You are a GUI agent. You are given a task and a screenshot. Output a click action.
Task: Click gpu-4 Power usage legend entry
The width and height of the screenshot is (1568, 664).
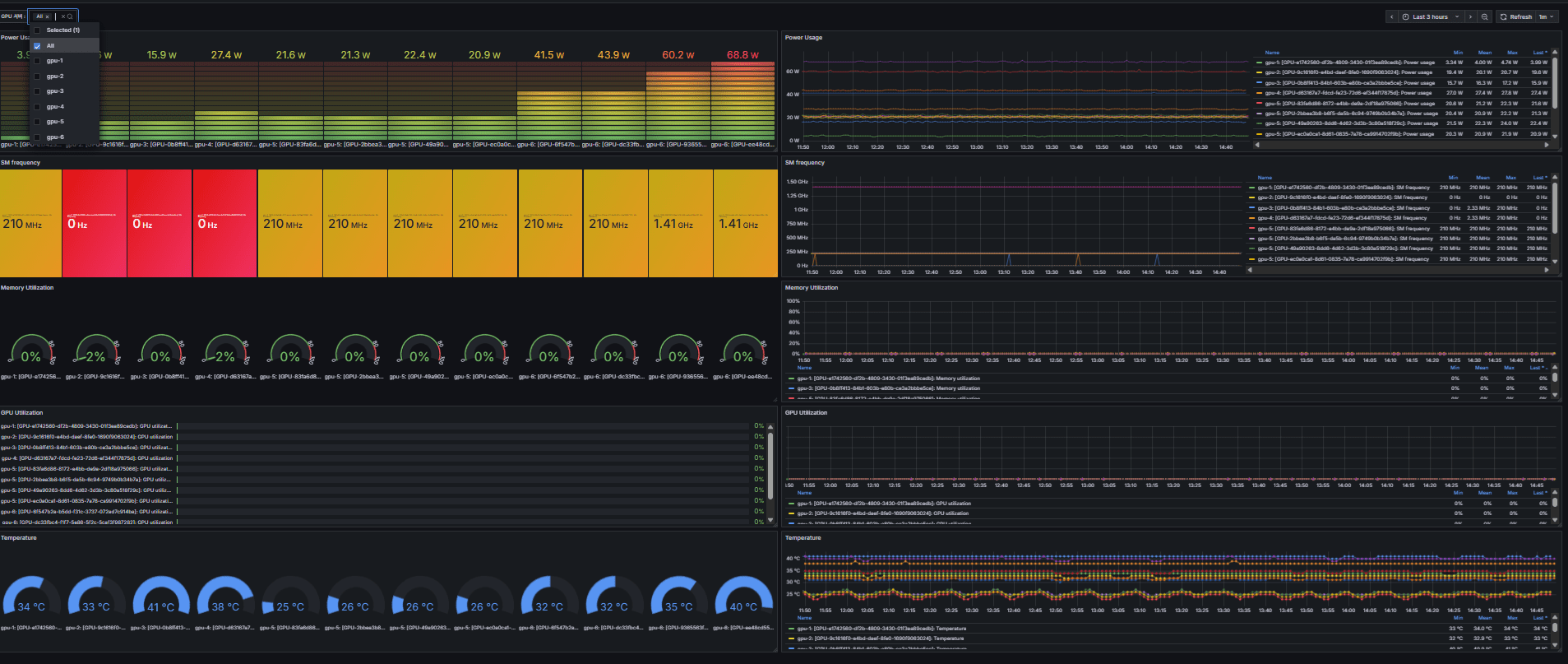click(x=1348, y=93)
